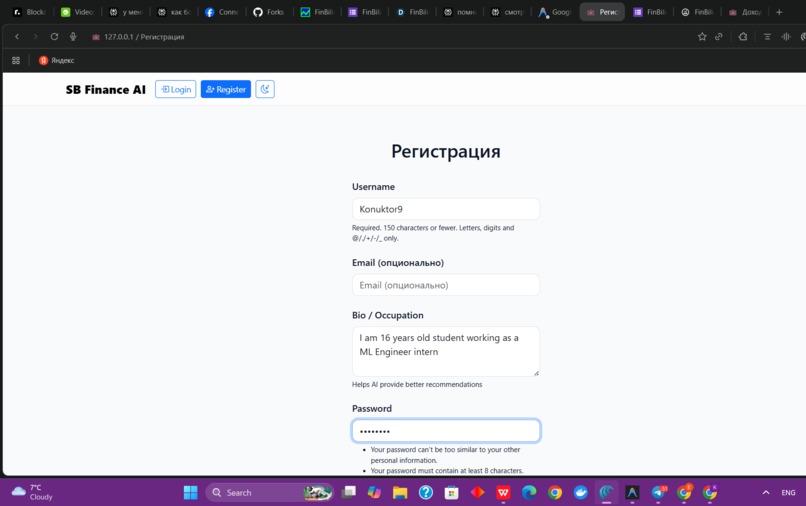Click the Bio / Occupation label
The width and height of the screenshot is (806, 506).
coord(388,315)
